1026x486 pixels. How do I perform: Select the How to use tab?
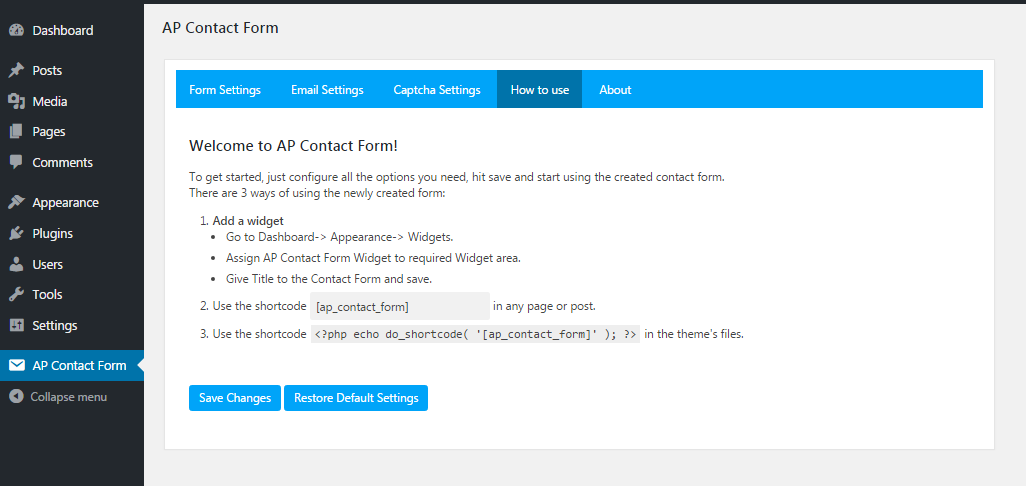click(540, 90)
